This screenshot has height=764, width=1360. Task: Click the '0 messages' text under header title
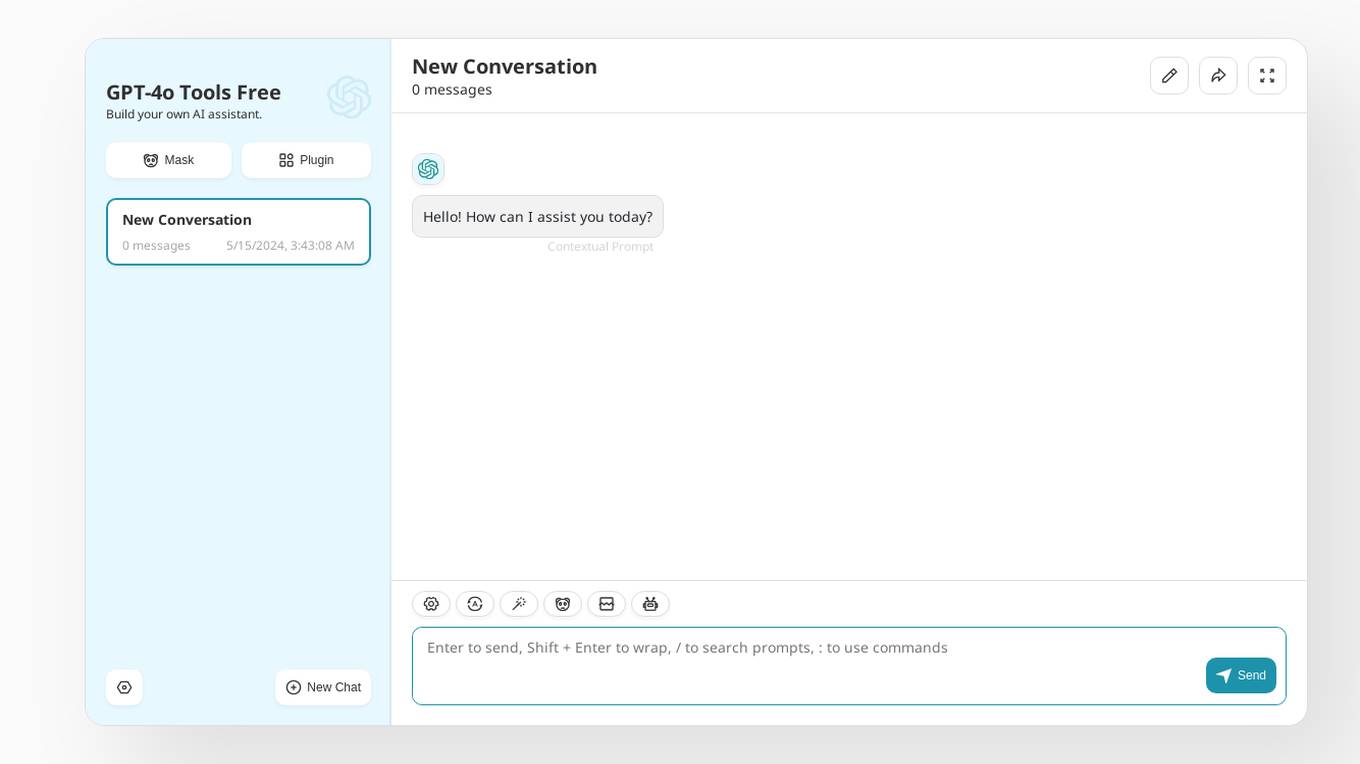pos(452,90)
